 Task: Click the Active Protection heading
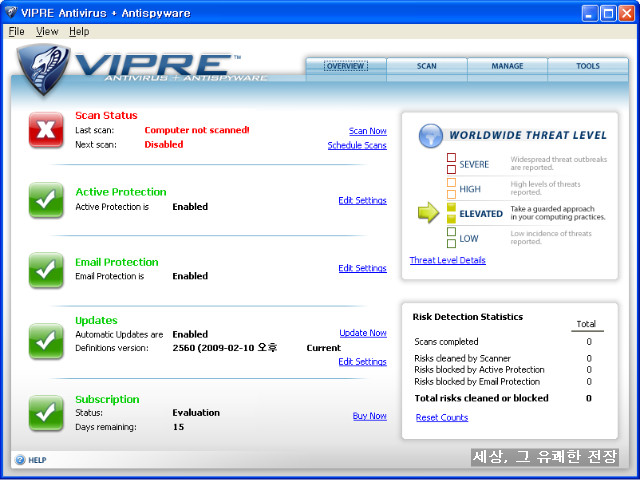(x=121, y=192)
